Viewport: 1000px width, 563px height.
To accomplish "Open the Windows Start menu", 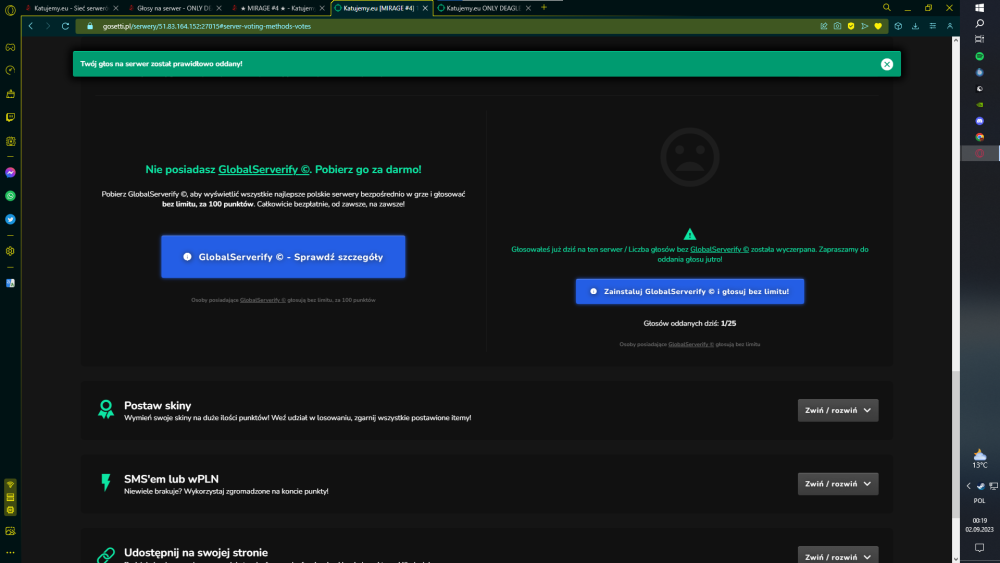I will tap(980, 8).
